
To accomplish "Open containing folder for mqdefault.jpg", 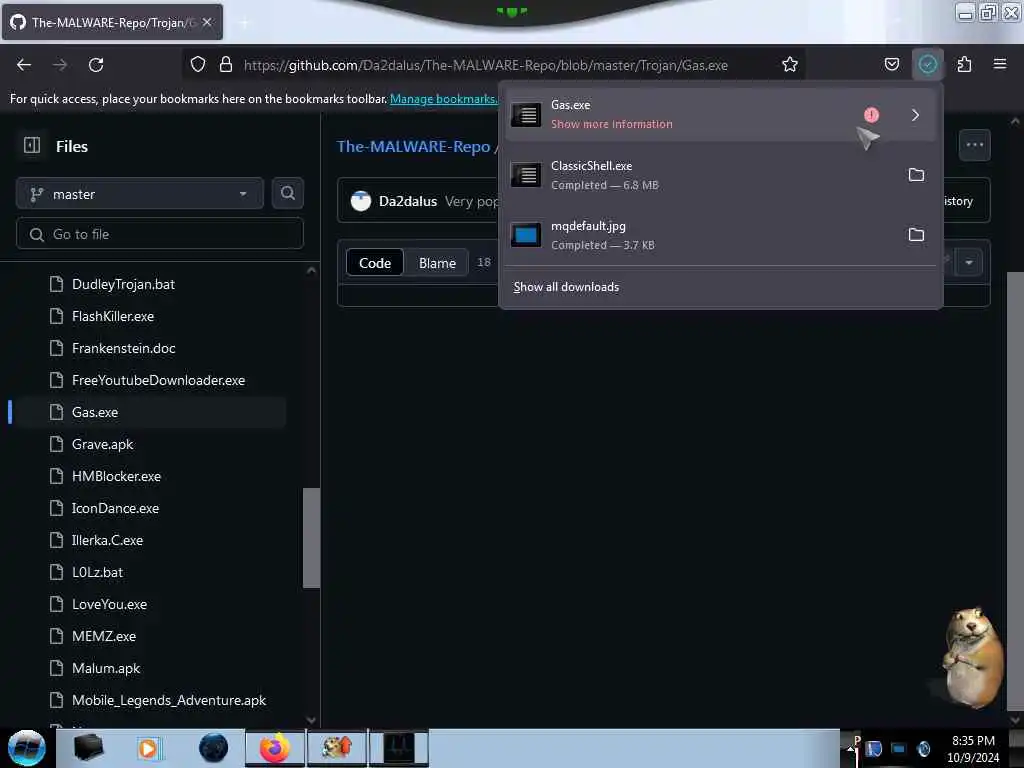I will tap(916, 234).
